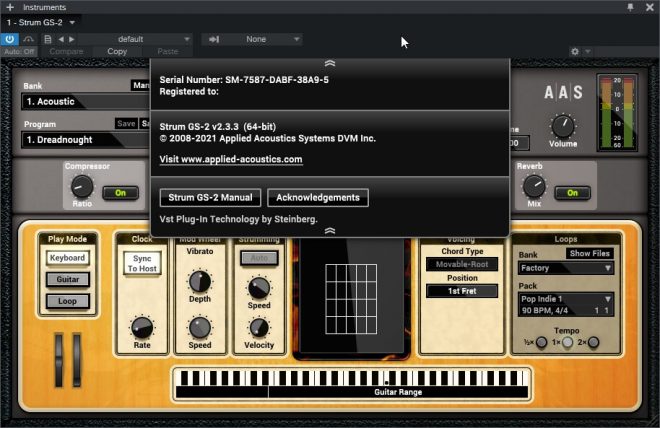Select 1x tempo option
This screenshot has height=428, width=660.
[567, 342]
